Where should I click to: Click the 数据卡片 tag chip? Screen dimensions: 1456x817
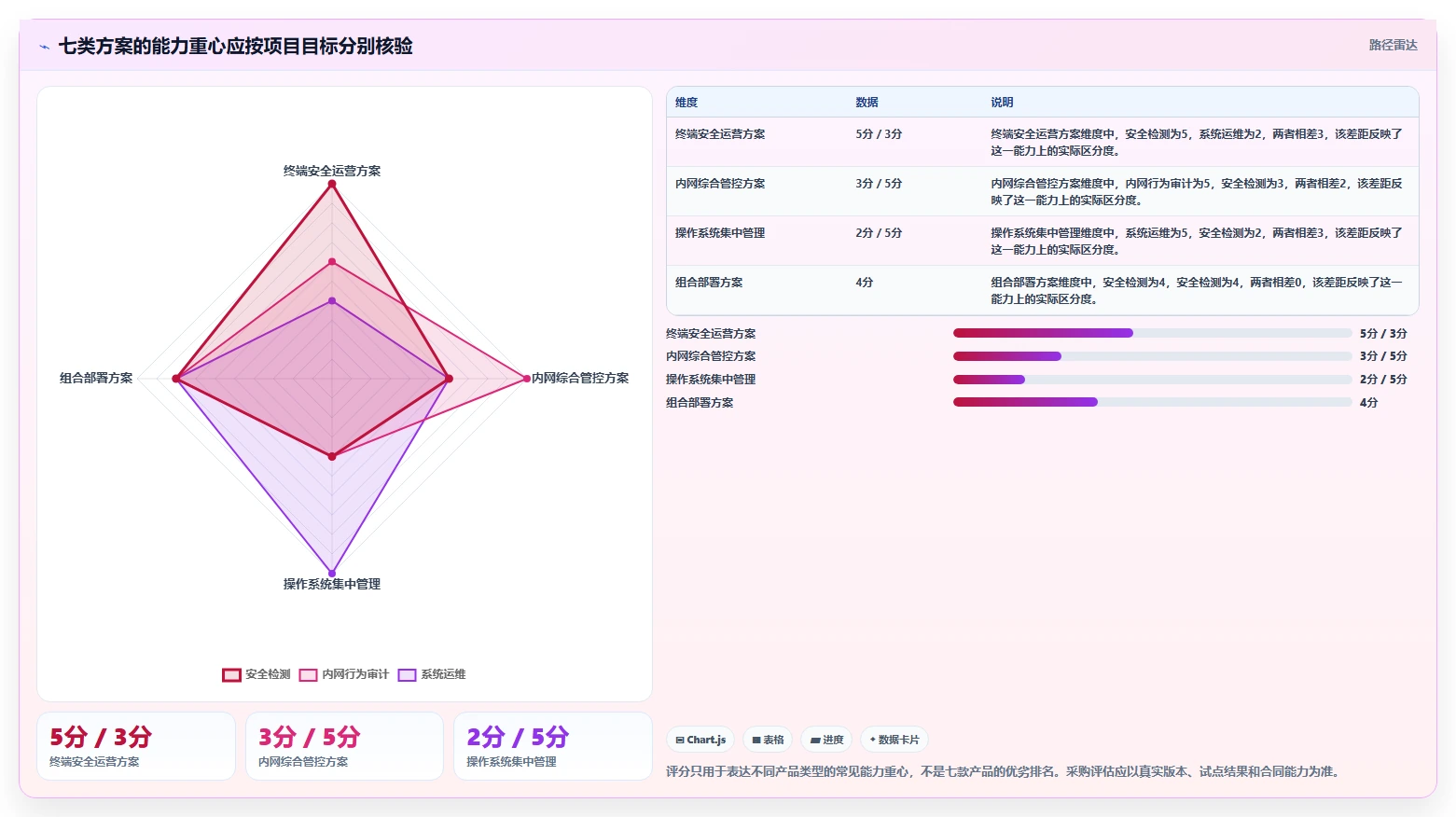(894, 740)
